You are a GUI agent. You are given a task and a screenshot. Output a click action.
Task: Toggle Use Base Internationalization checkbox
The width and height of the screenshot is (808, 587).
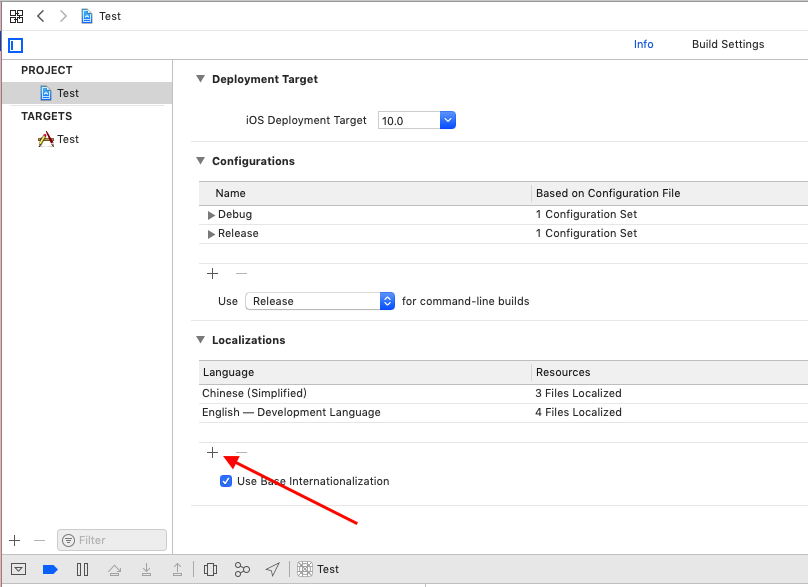[226, 481]
